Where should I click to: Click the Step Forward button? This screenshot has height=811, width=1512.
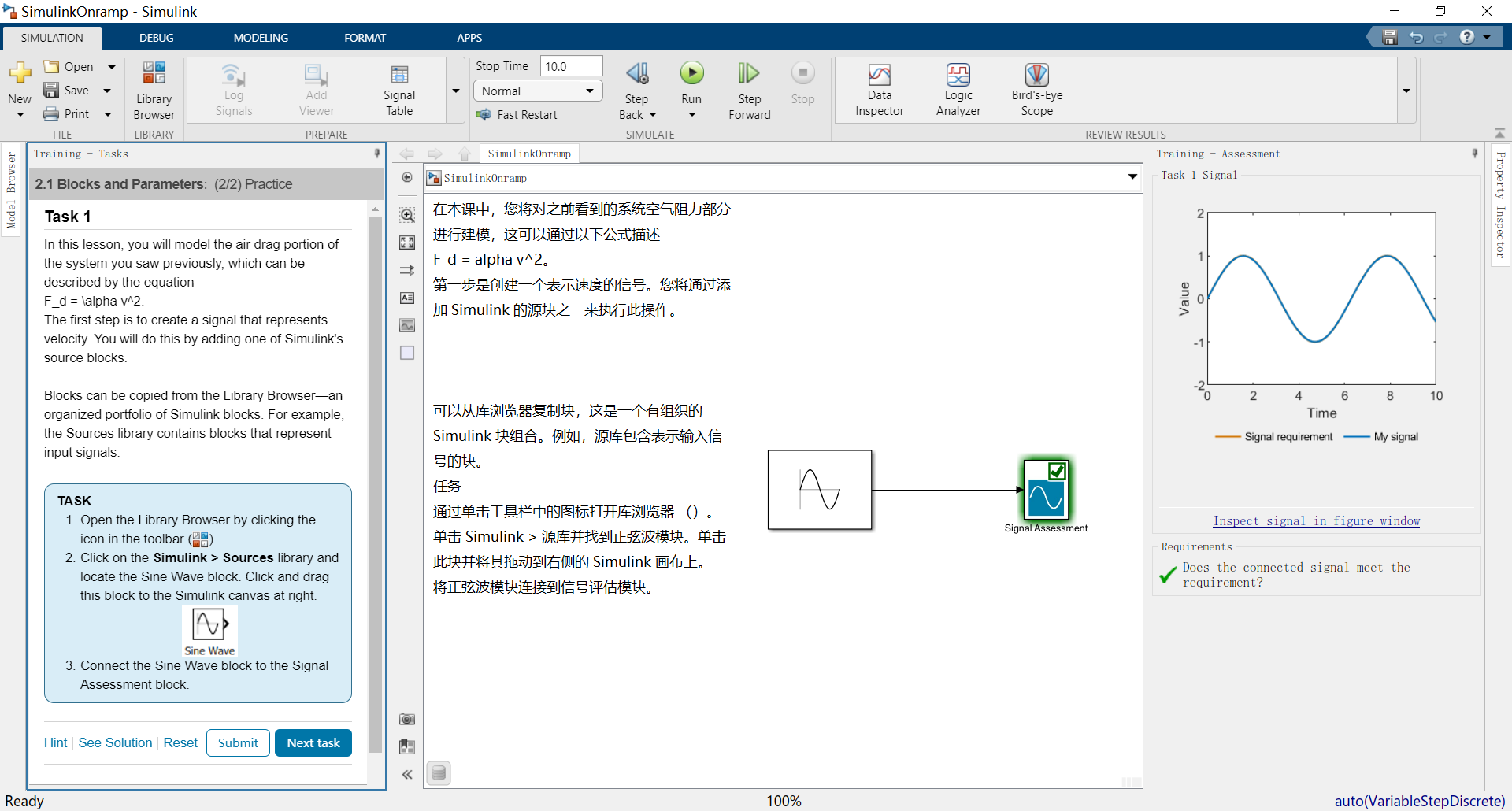click(748, 83)
